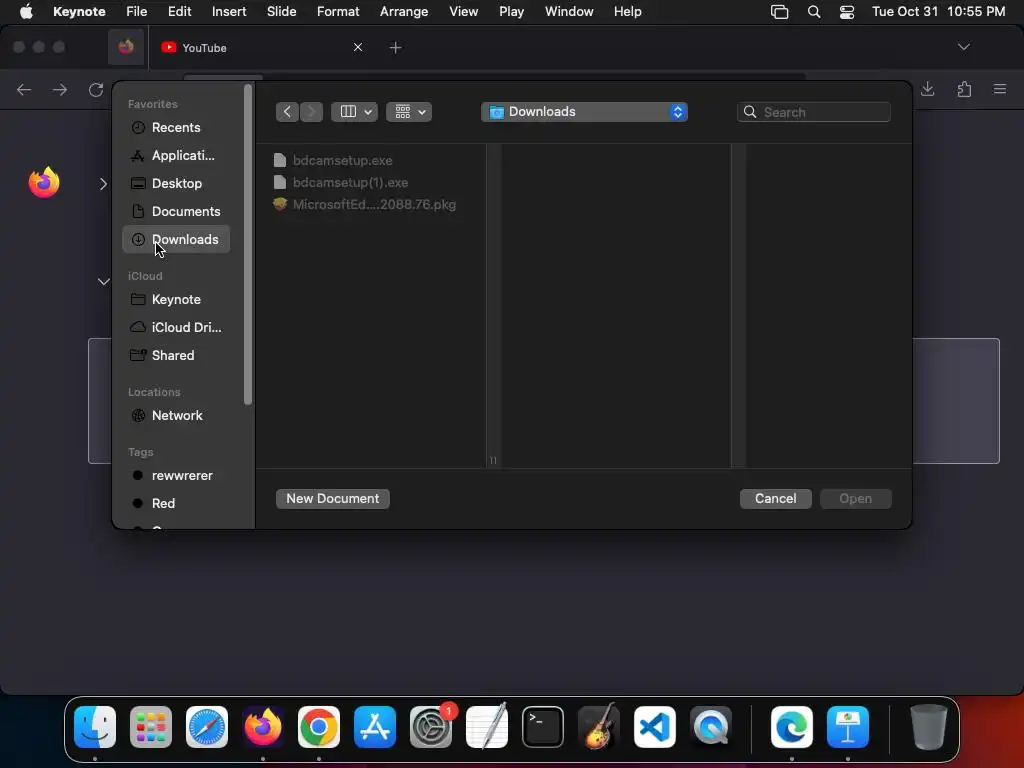Open Keynote iCloud folder in sidebar
Screen dimensions: 1024x768
coord(176,299)
